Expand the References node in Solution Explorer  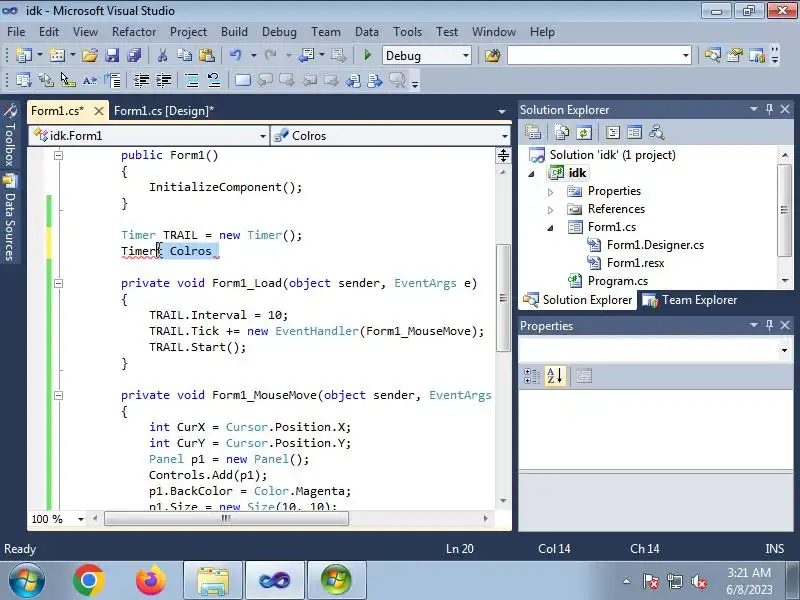(551, 210)
